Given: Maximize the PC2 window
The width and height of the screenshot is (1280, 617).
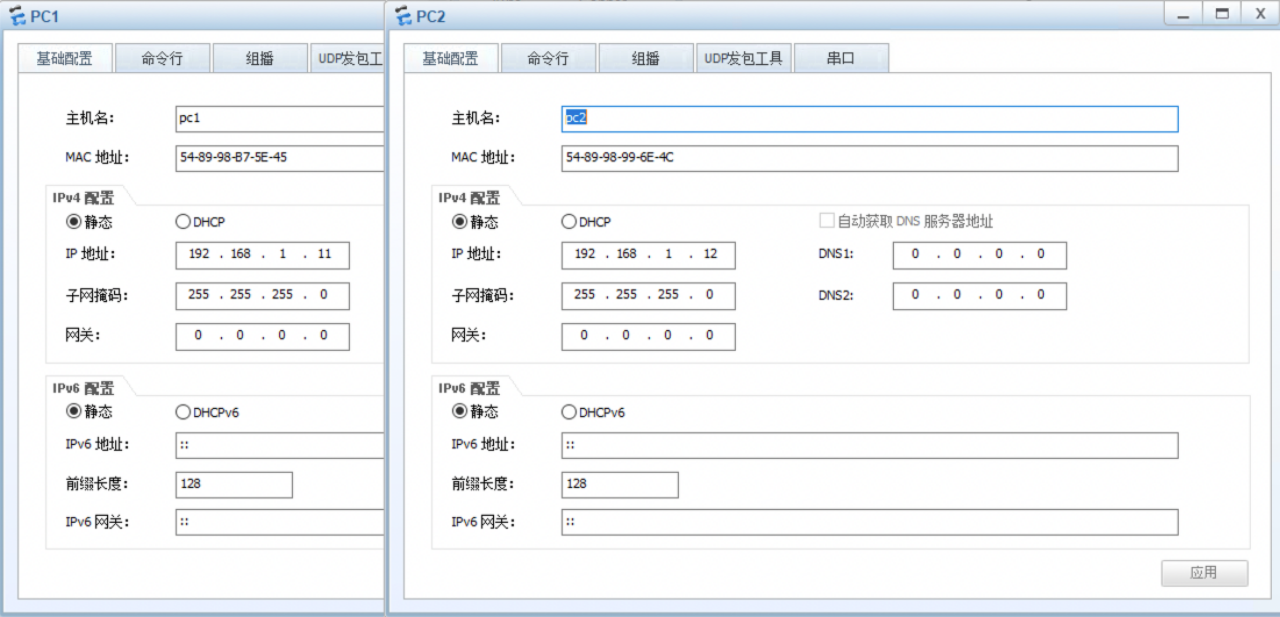Looking at the screenshot, I should pos(1221,14).
